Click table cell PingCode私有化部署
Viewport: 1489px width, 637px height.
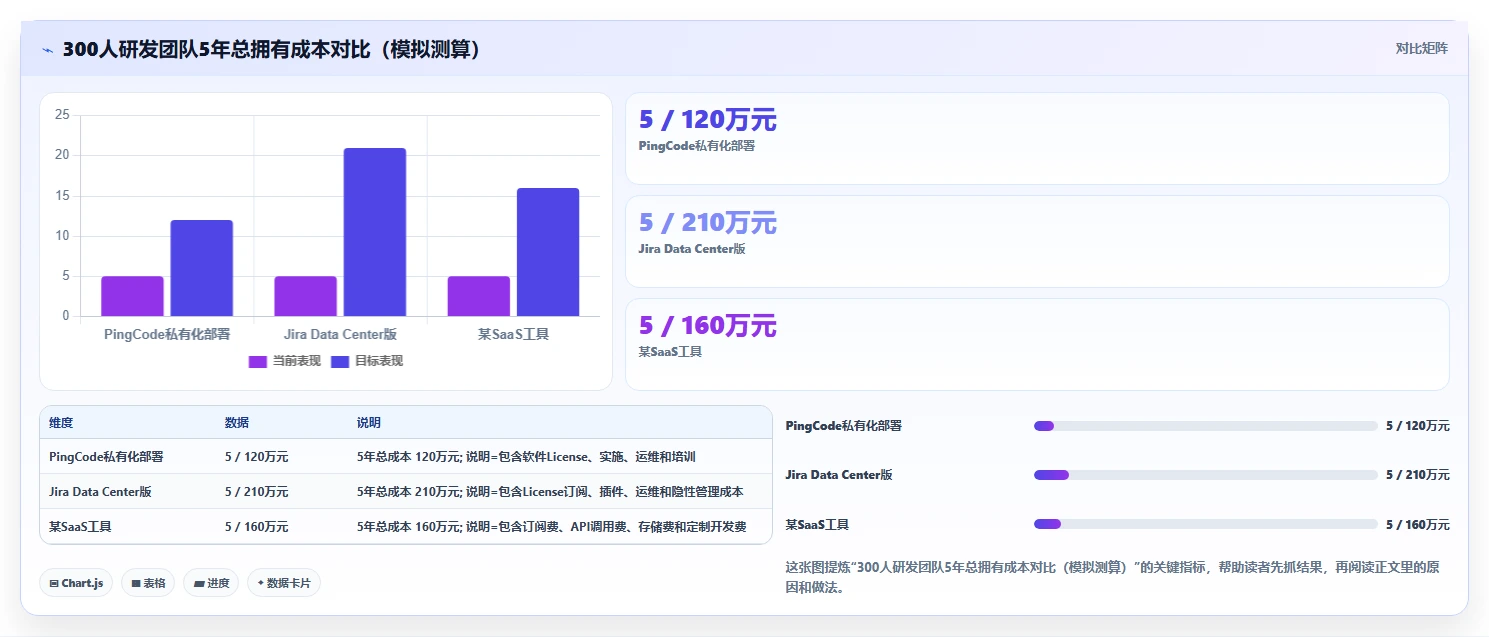tap(106, 456)
